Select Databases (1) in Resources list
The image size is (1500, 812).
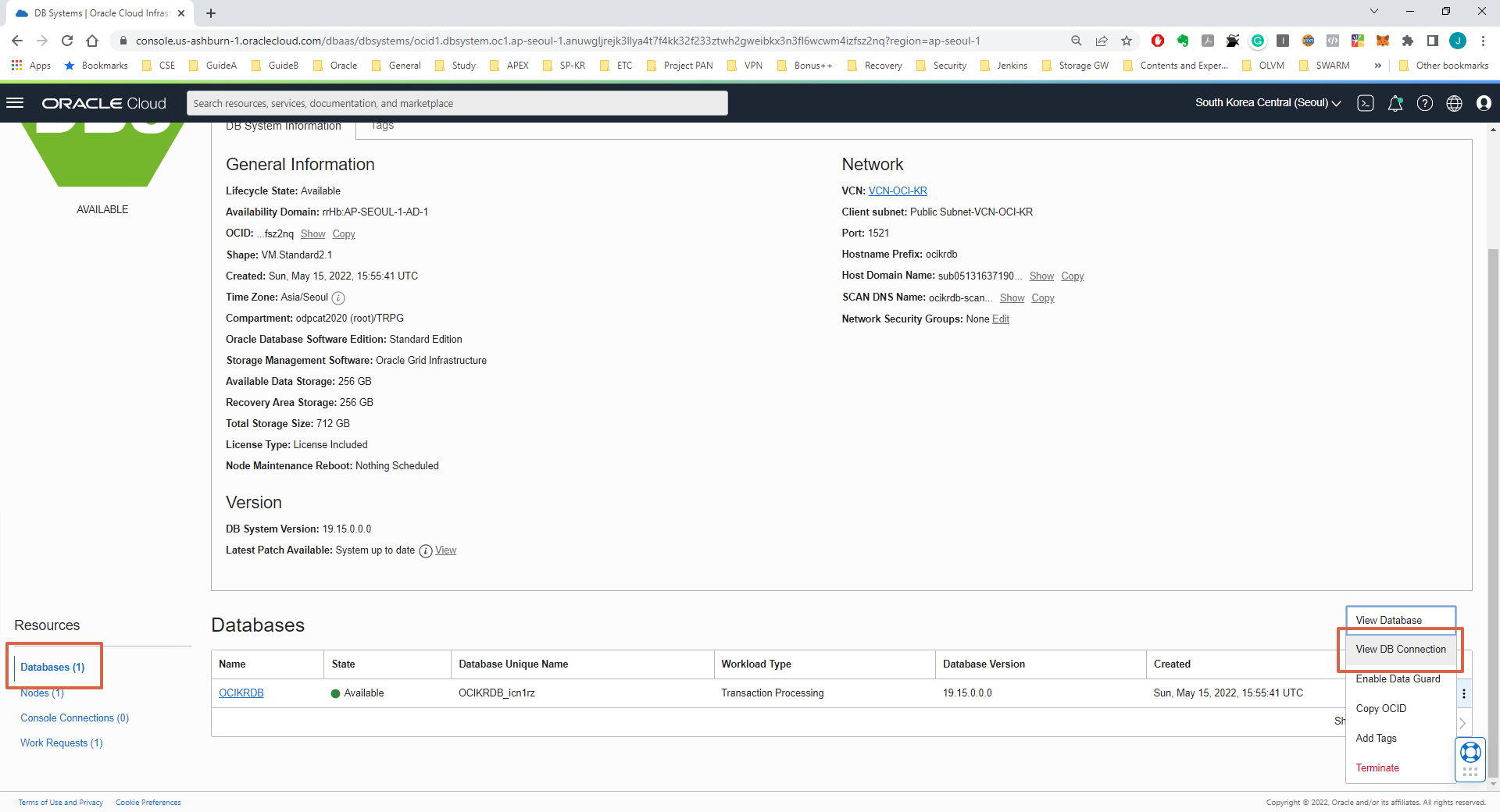point(52,668)
